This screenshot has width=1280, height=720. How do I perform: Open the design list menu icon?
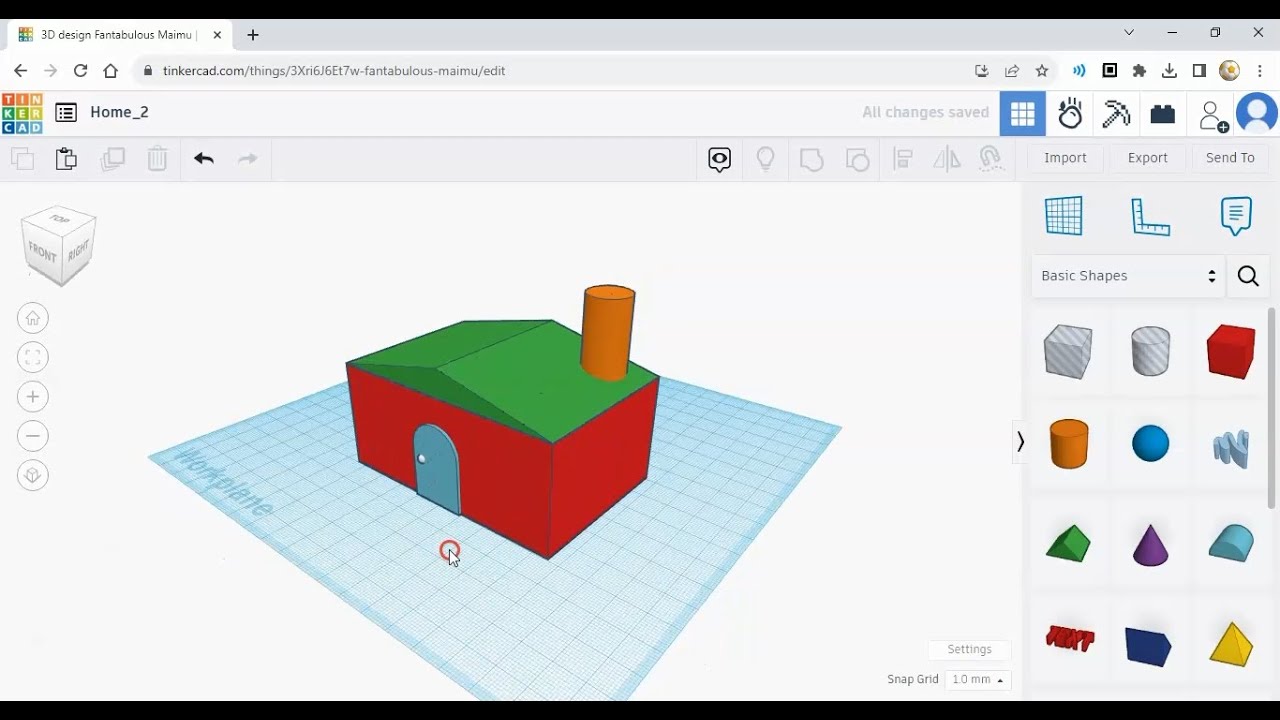[66, 112]
